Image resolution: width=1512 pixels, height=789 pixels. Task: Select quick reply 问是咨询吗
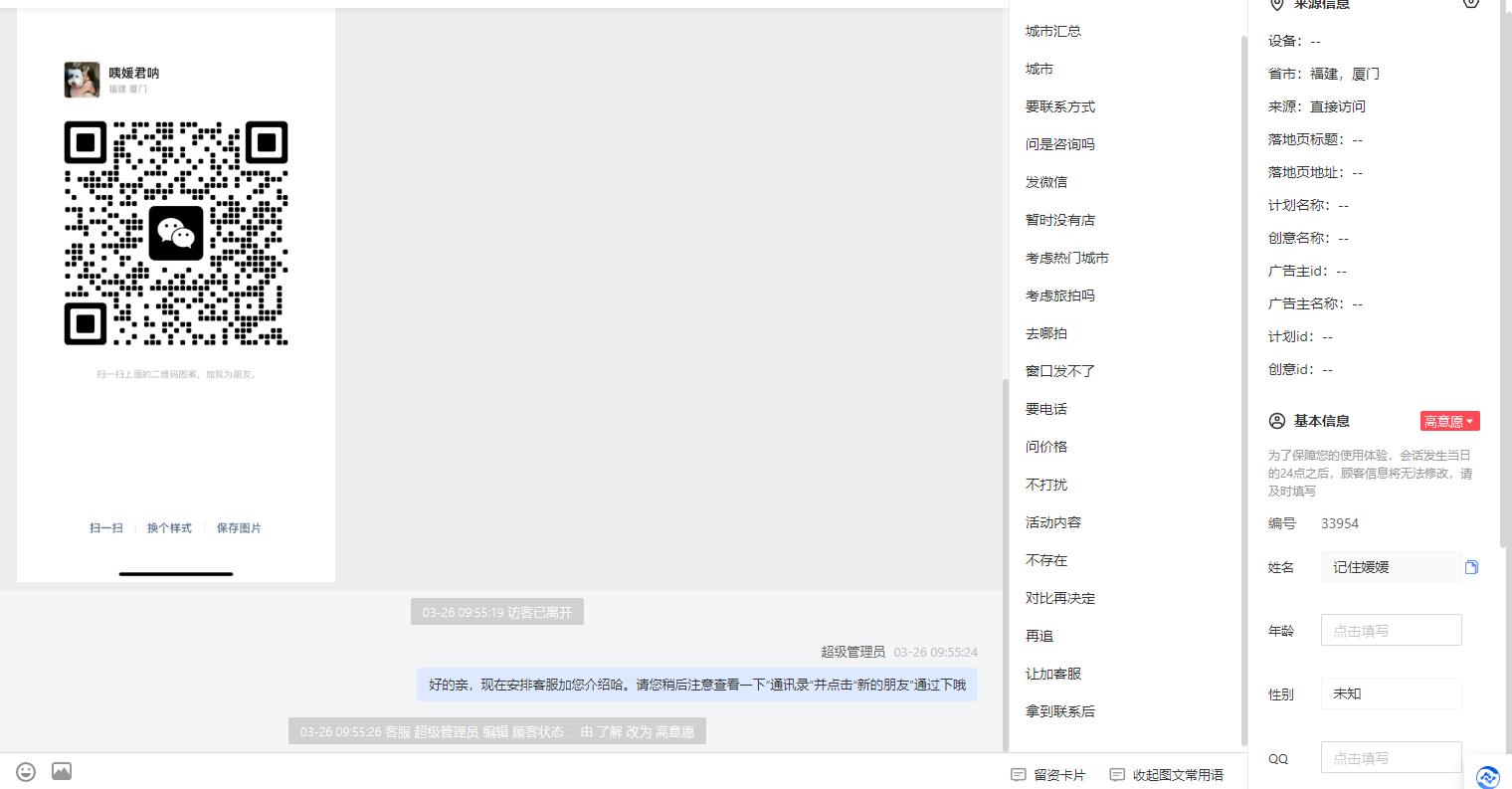tap(1060, 144)
